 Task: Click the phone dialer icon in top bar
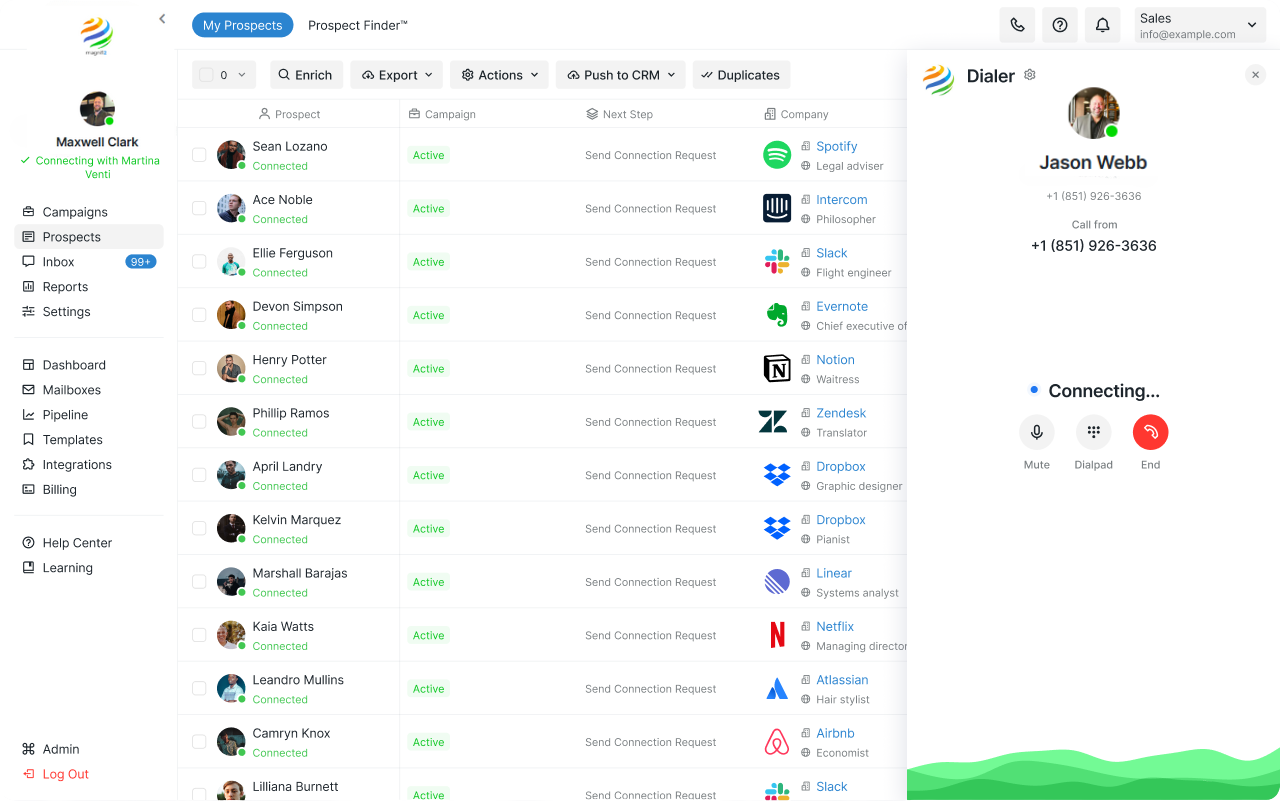1017,25
